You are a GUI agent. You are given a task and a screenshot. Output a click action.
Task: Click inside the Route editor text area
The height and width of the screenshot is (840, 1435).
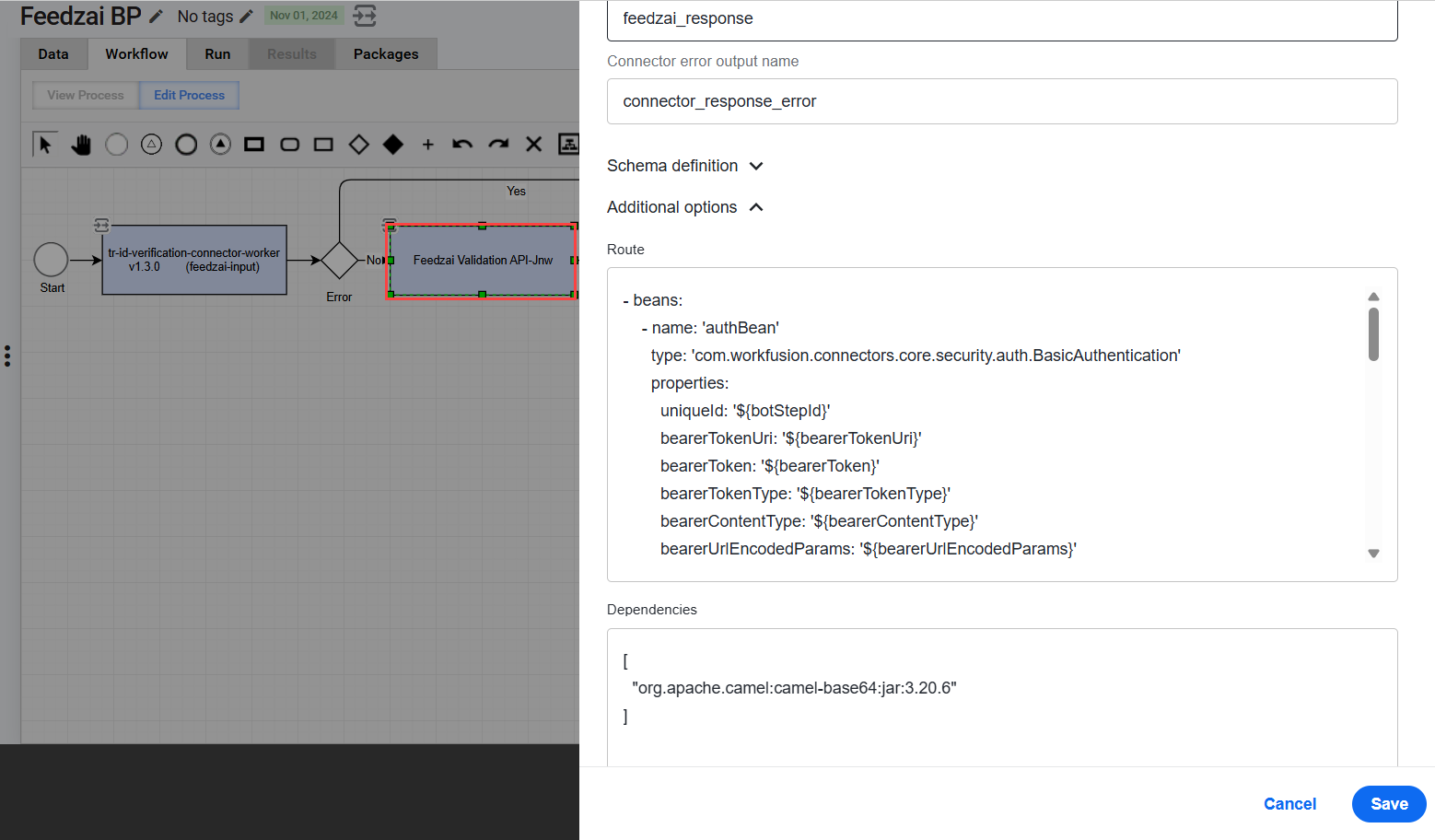pos(1002,425)
